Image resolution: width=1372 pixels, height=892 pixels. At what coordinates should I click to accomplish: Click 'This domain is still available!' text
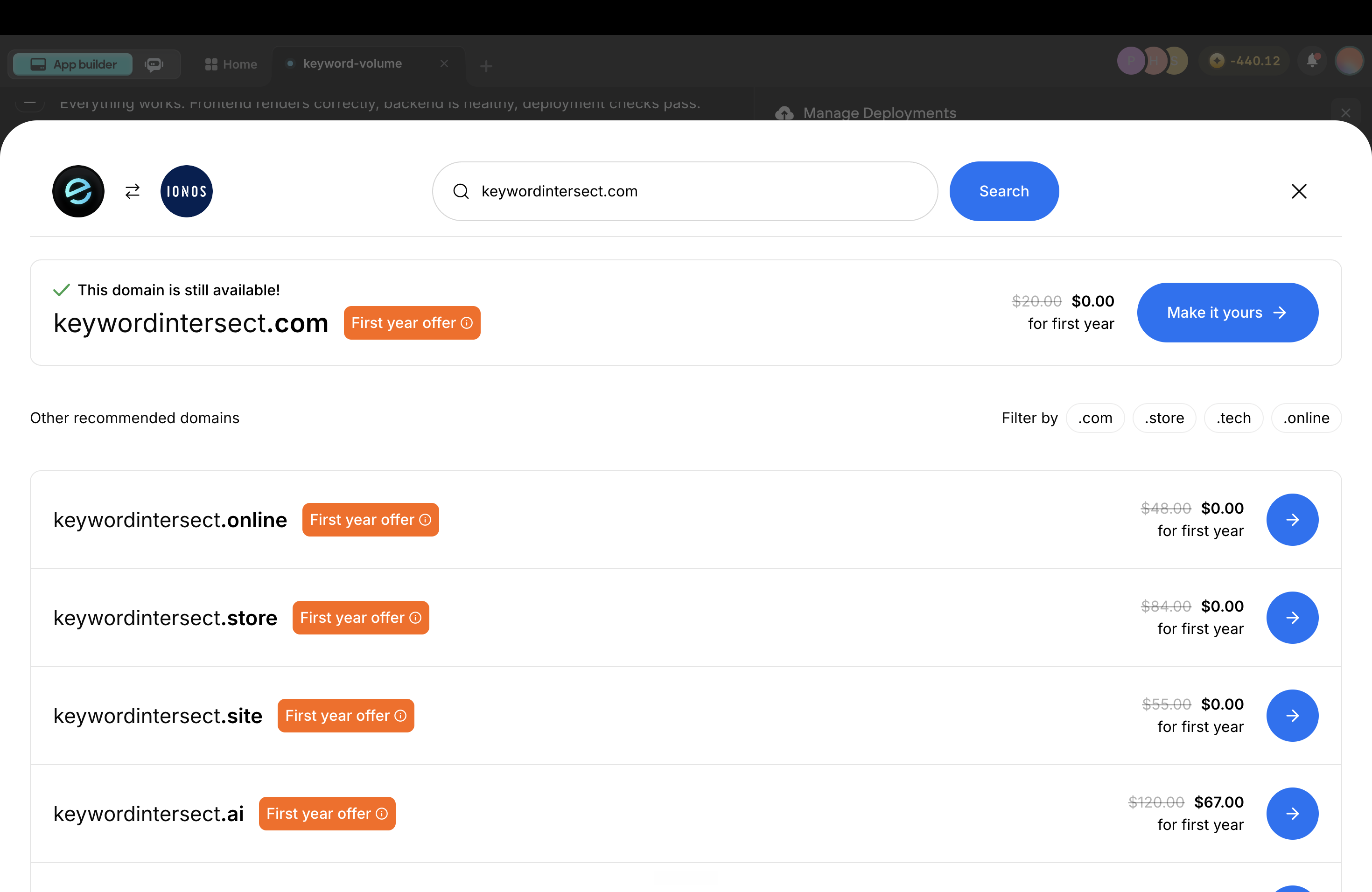coord(179,290)
